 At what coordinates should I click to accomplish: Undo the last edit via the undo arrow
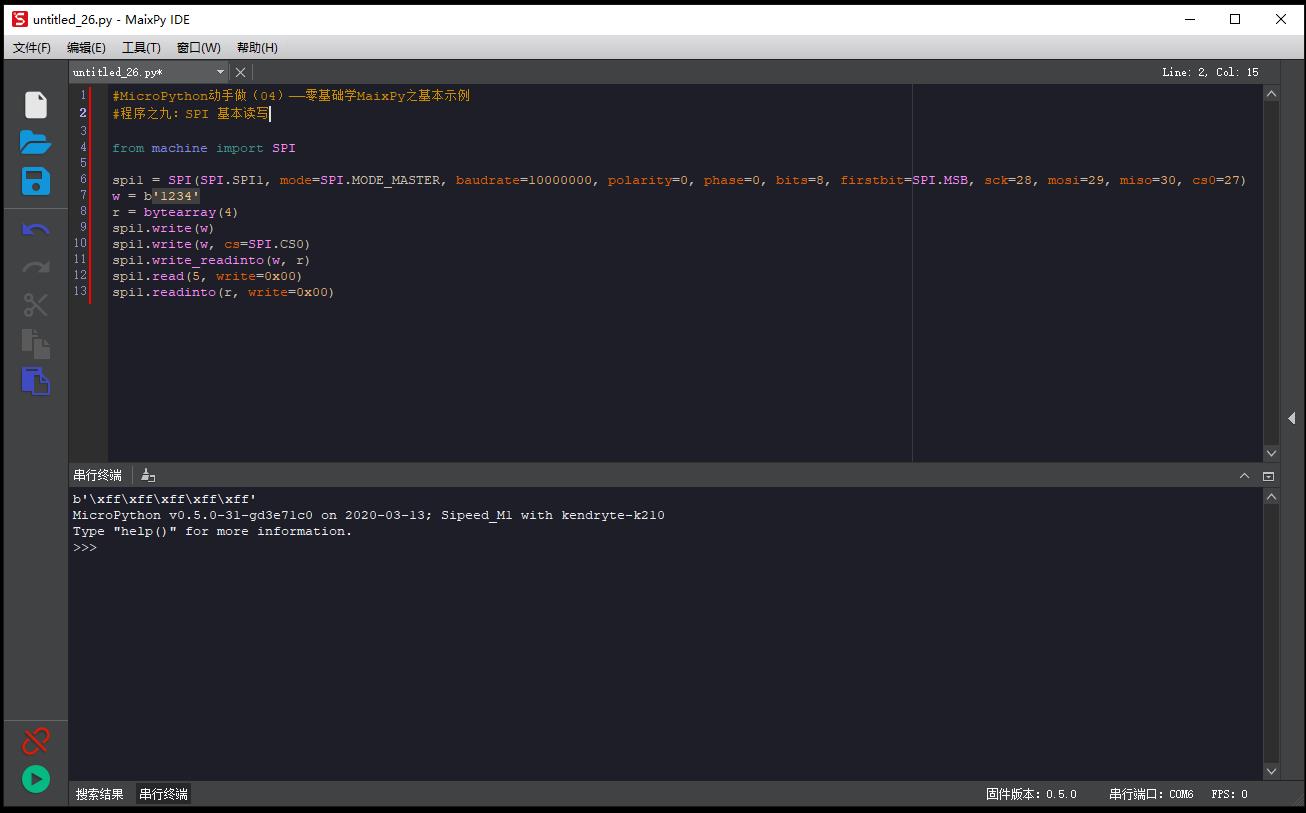click(x=36, y=230)
